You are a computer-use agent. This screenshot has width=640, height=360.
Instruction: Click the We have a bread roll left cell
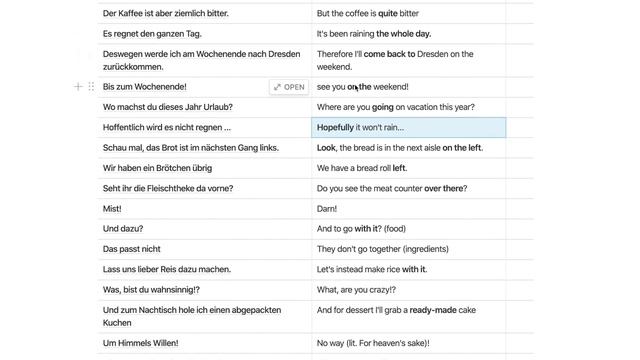409,168
